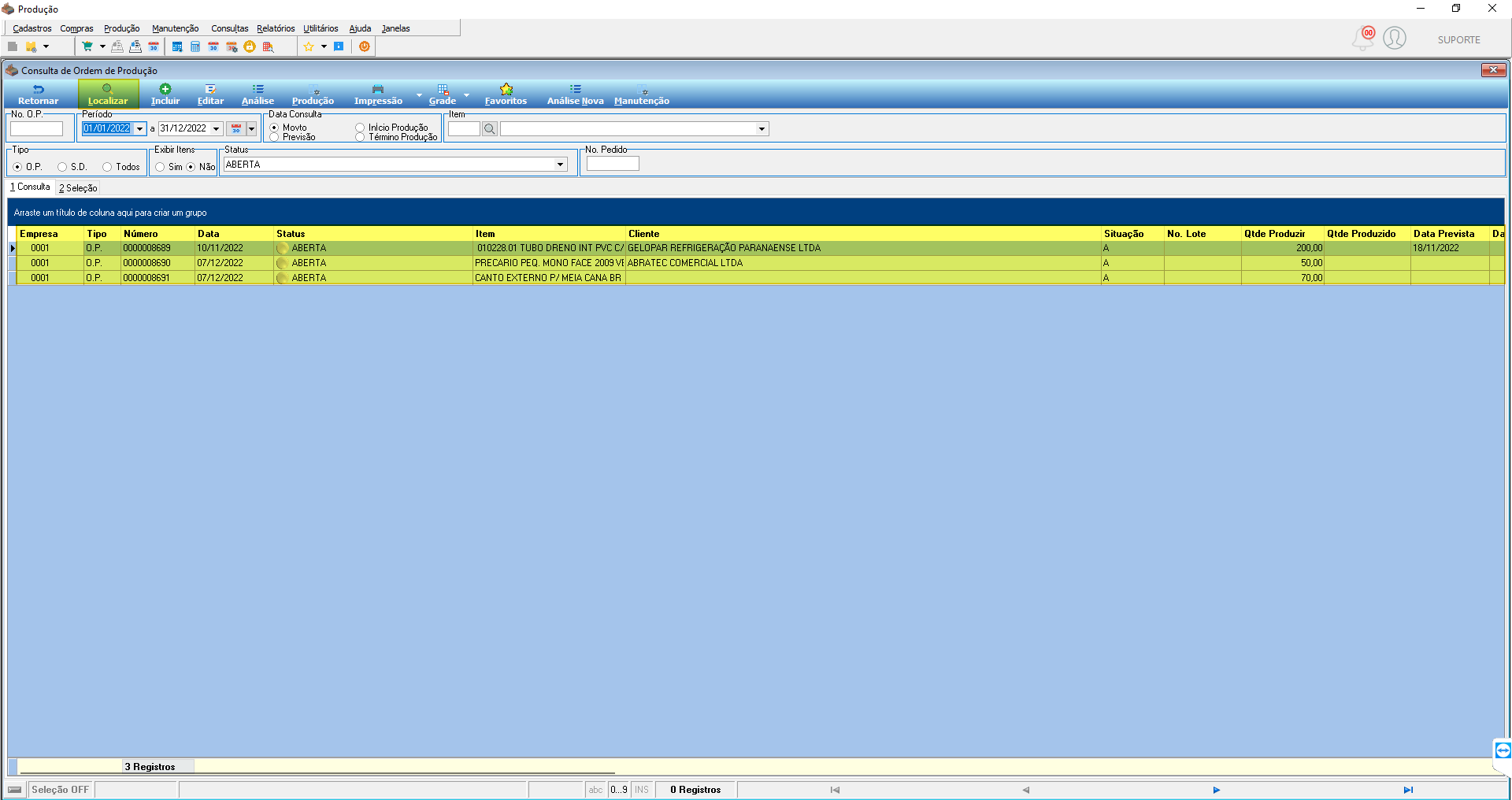Click the calculator icon in top toolbar
1512x800 pixels.
(x=195, y=46)
